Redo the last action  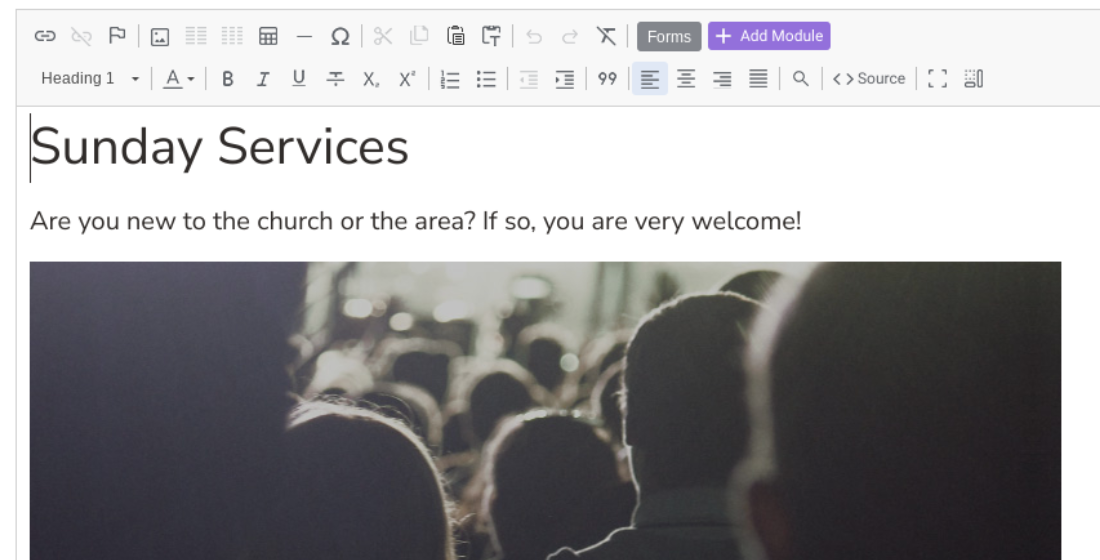coord(570,36)
